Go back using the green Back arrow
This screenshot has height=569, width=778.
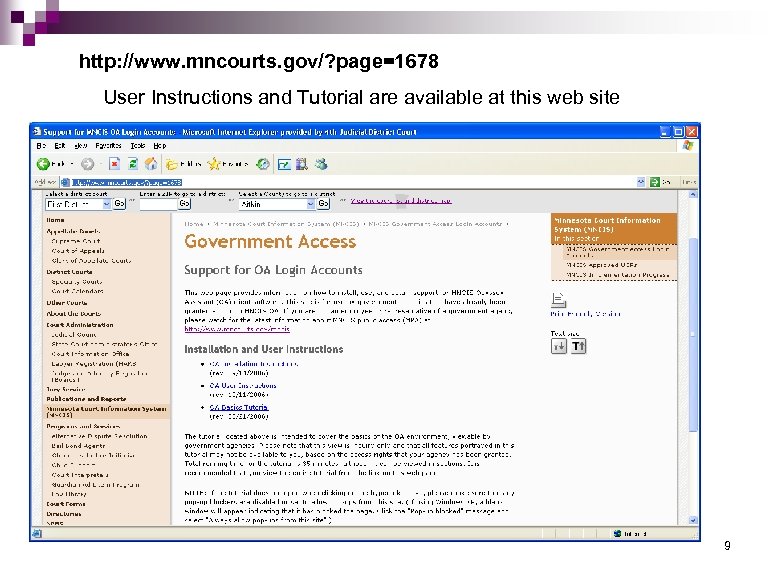click(44, 164)
